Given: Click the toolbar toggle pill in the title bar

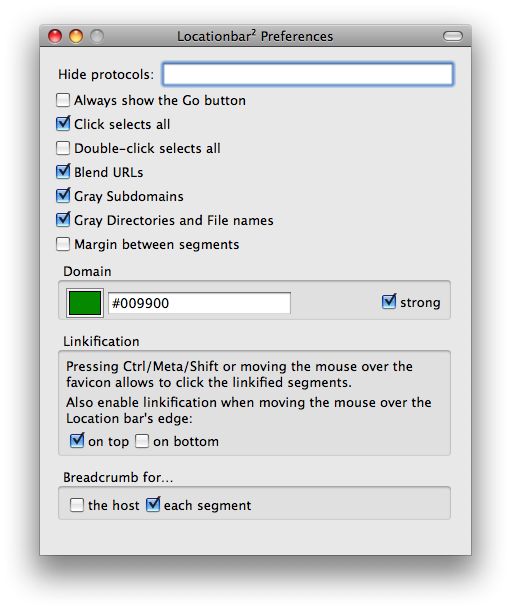Looking at the screenshot, I should [453, 36].
